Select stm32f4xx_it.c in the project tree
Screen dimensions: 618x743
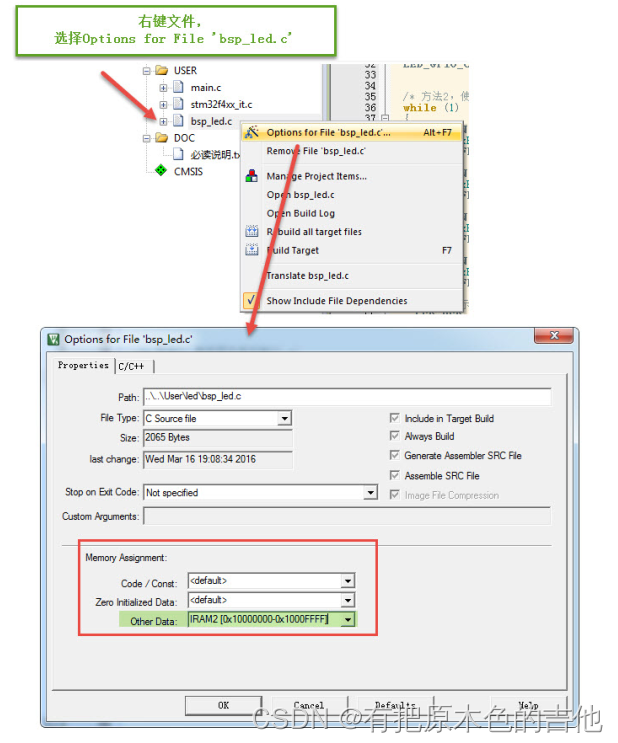(221, 104)
